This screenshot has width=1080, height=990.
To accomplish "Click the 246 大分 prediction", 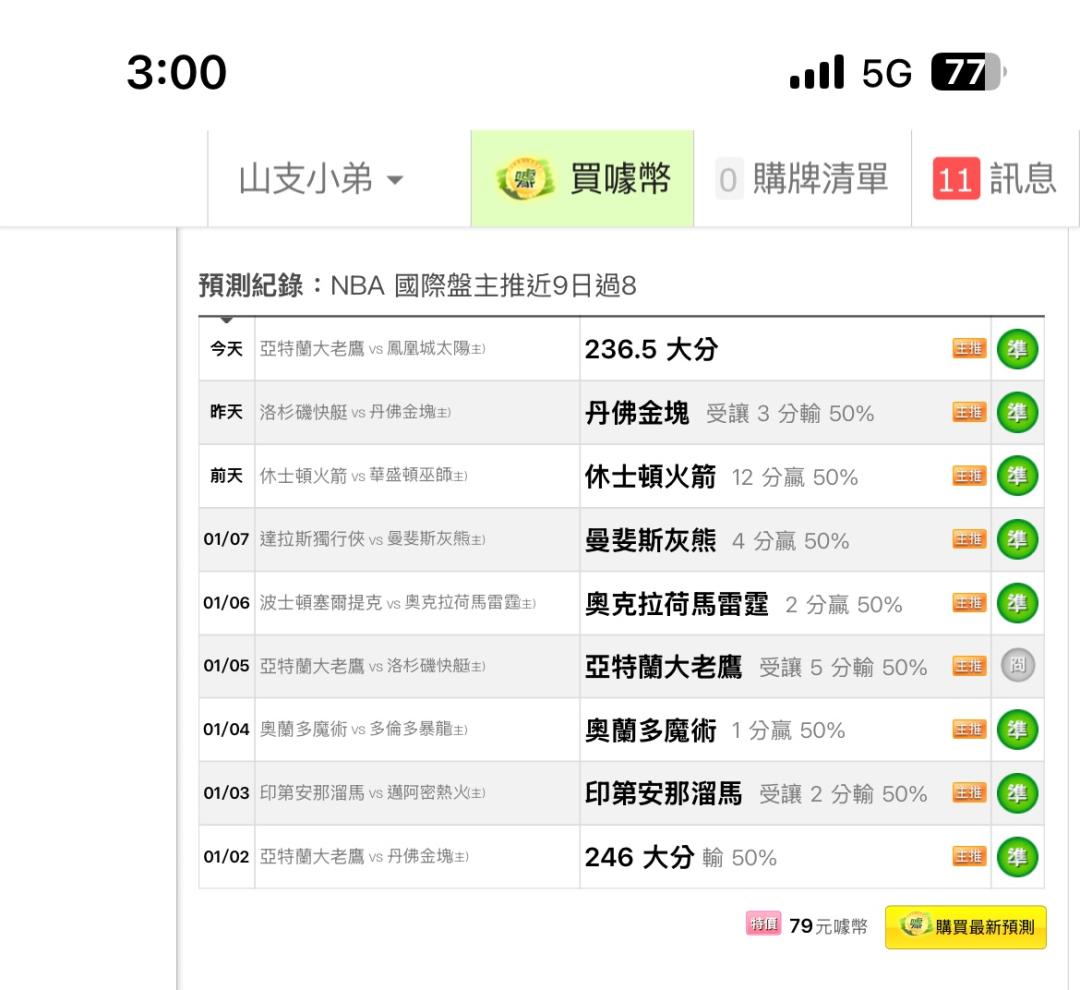I will coord(681,857).
